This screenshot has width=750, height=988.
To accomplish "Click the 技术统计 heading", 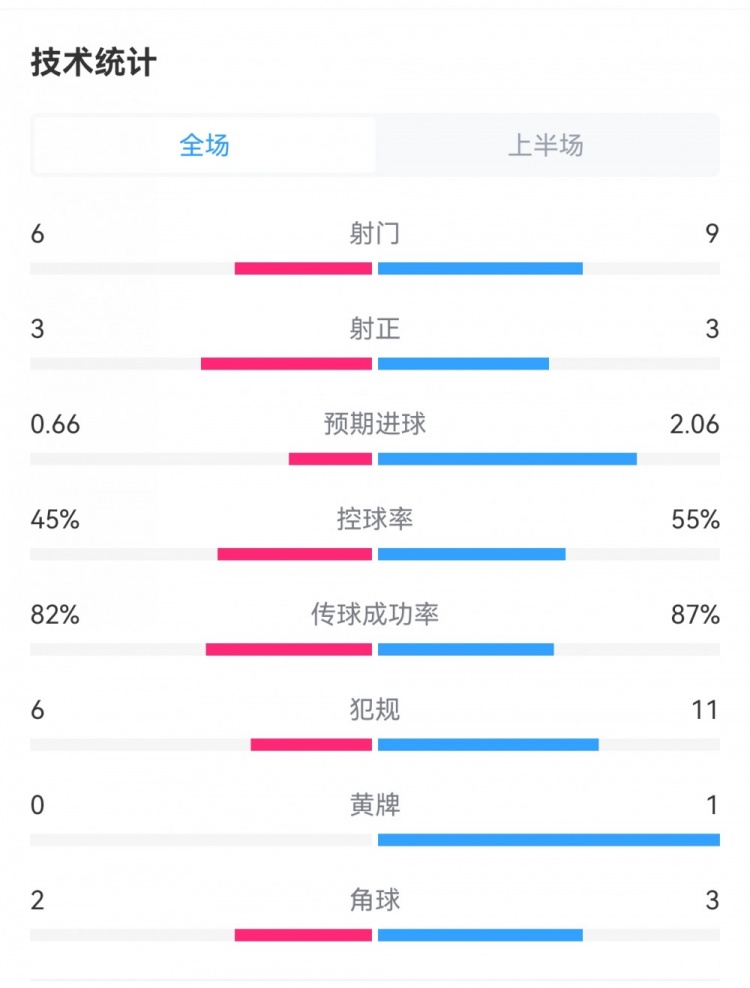I will pos(94,63).
